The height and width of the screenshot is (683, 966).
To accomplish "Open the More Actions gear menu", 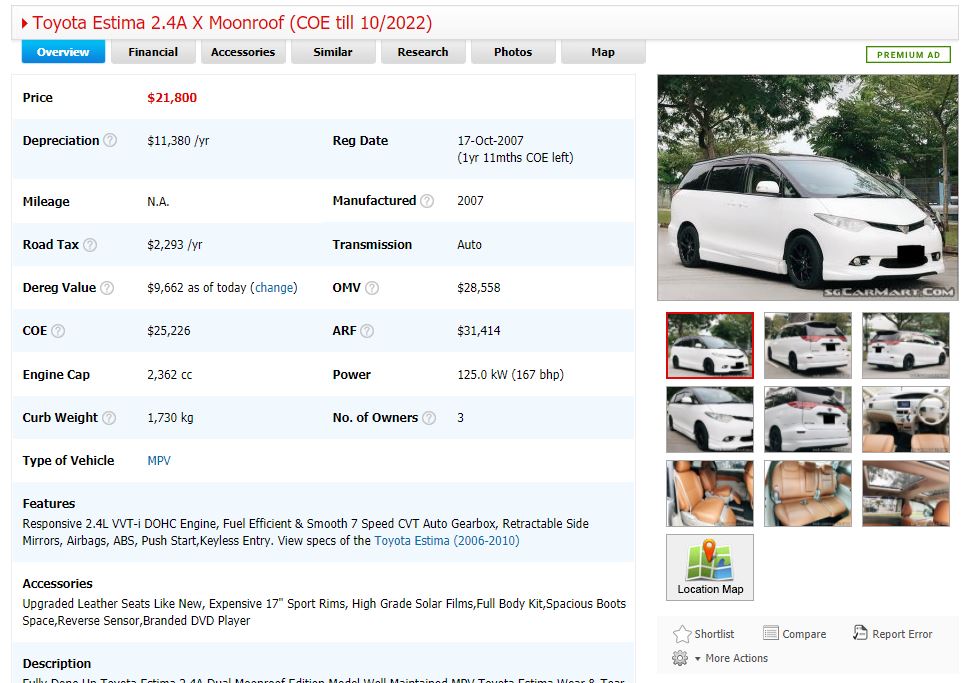I will pyautogui.click(x=681, y=658).
